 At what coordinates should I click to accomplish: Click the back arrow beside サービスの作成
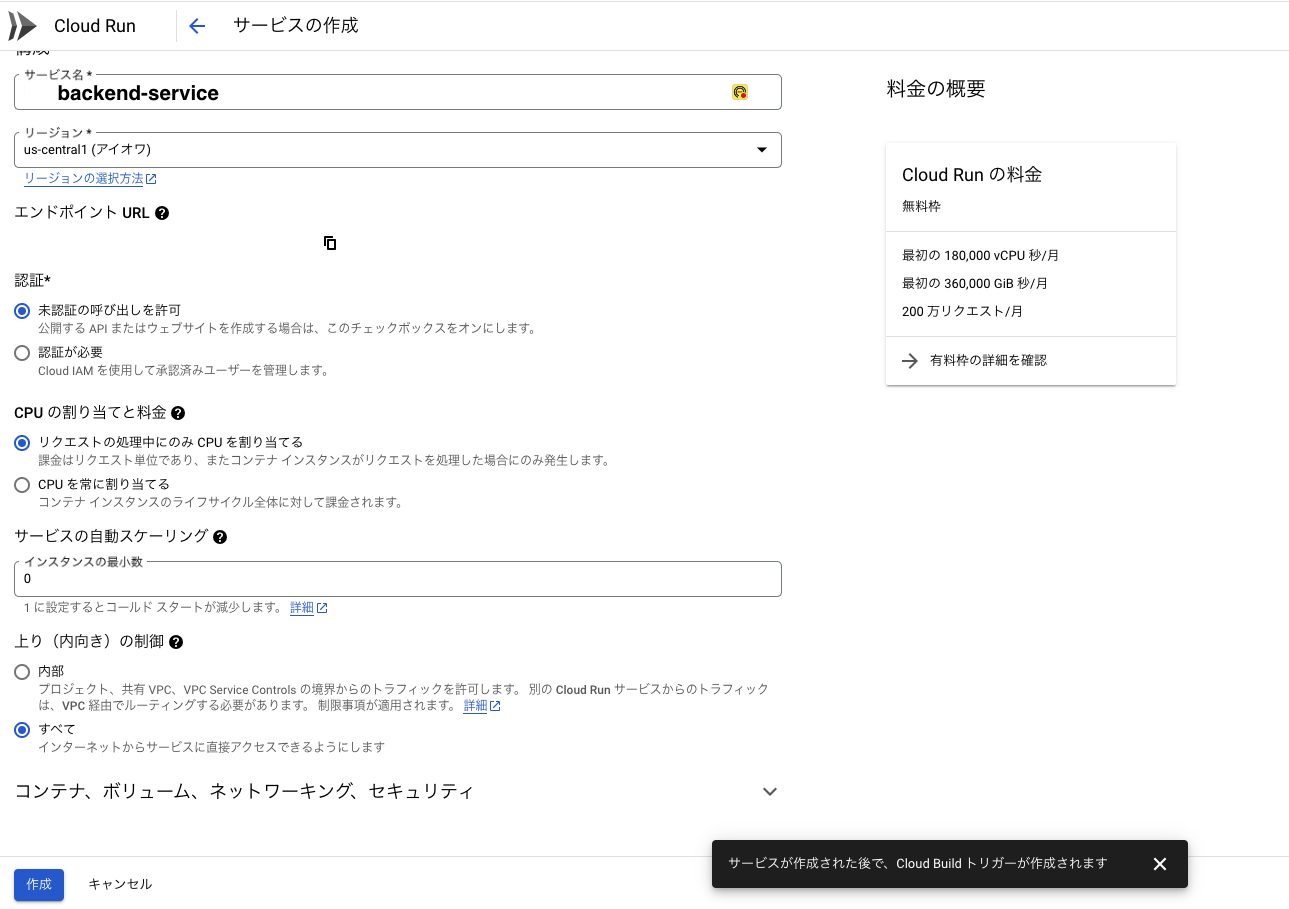[196, 25]
